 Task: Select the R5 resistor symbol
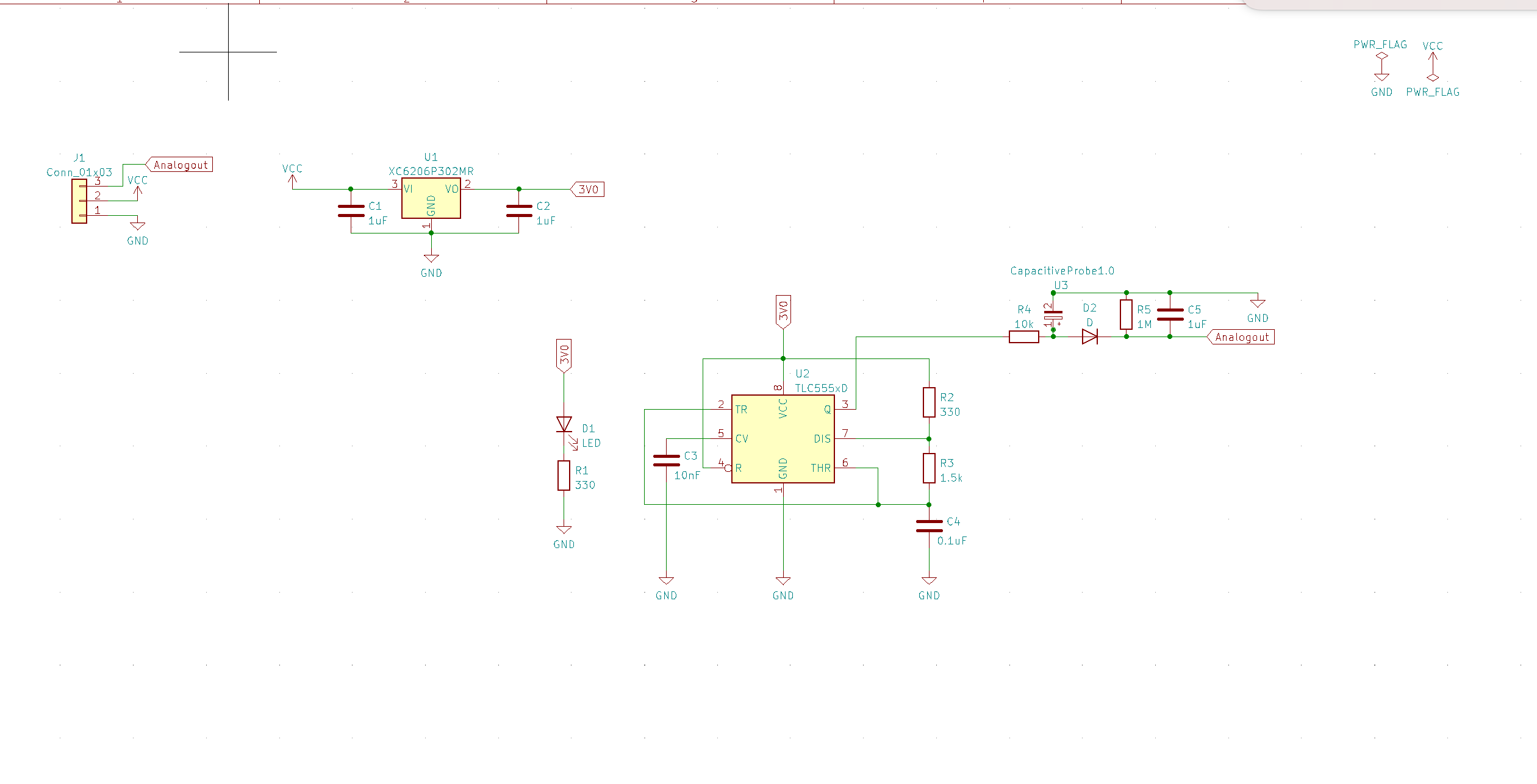tap(1127, 315)
